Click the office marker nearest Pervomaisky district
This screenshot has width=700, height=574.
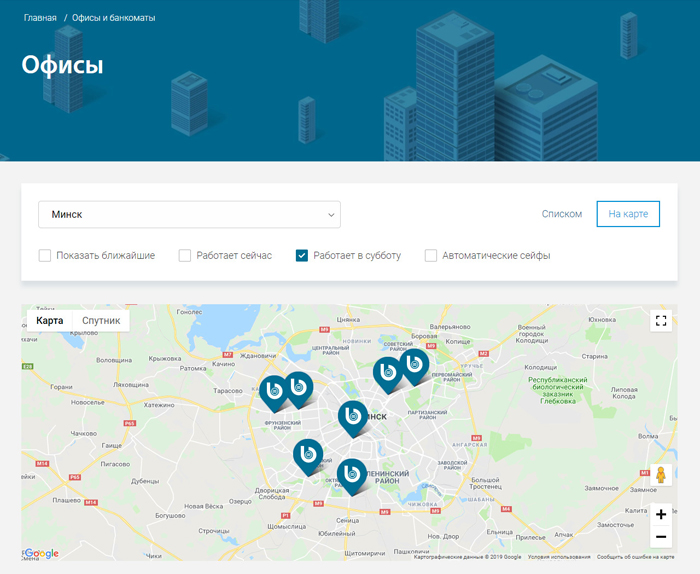click(x=414, y=364)
